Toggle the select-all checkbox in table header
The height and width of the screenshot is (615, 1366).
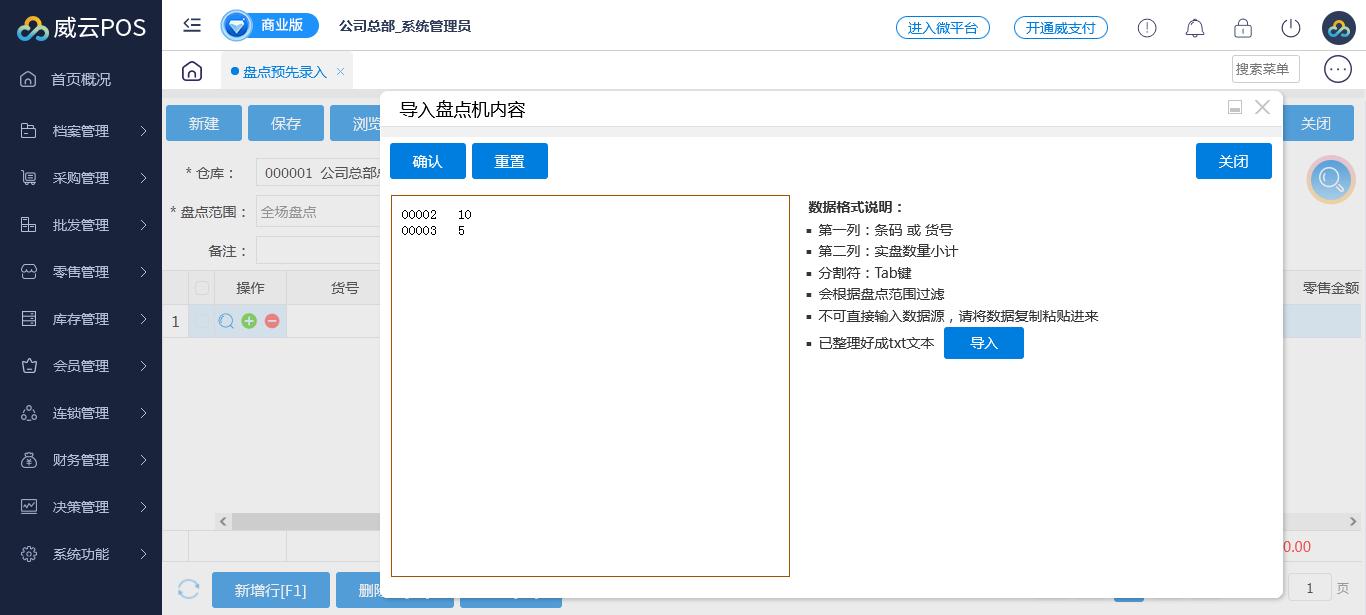point(202,288)
